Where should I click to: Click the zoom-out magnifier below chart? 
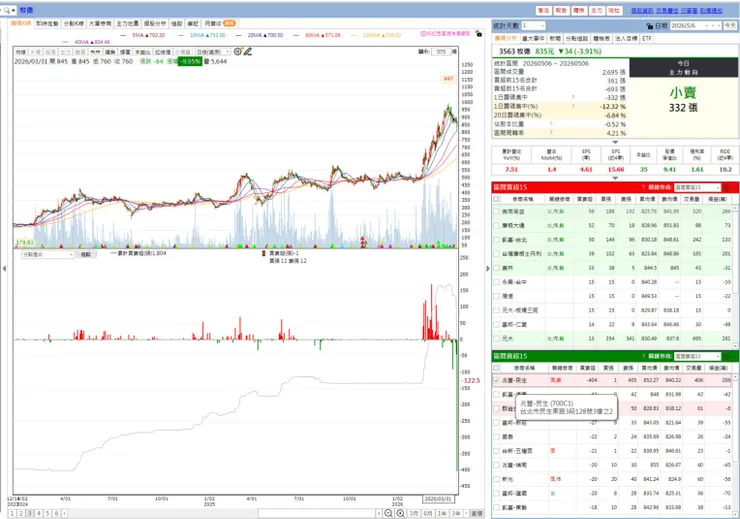(388, 513)
